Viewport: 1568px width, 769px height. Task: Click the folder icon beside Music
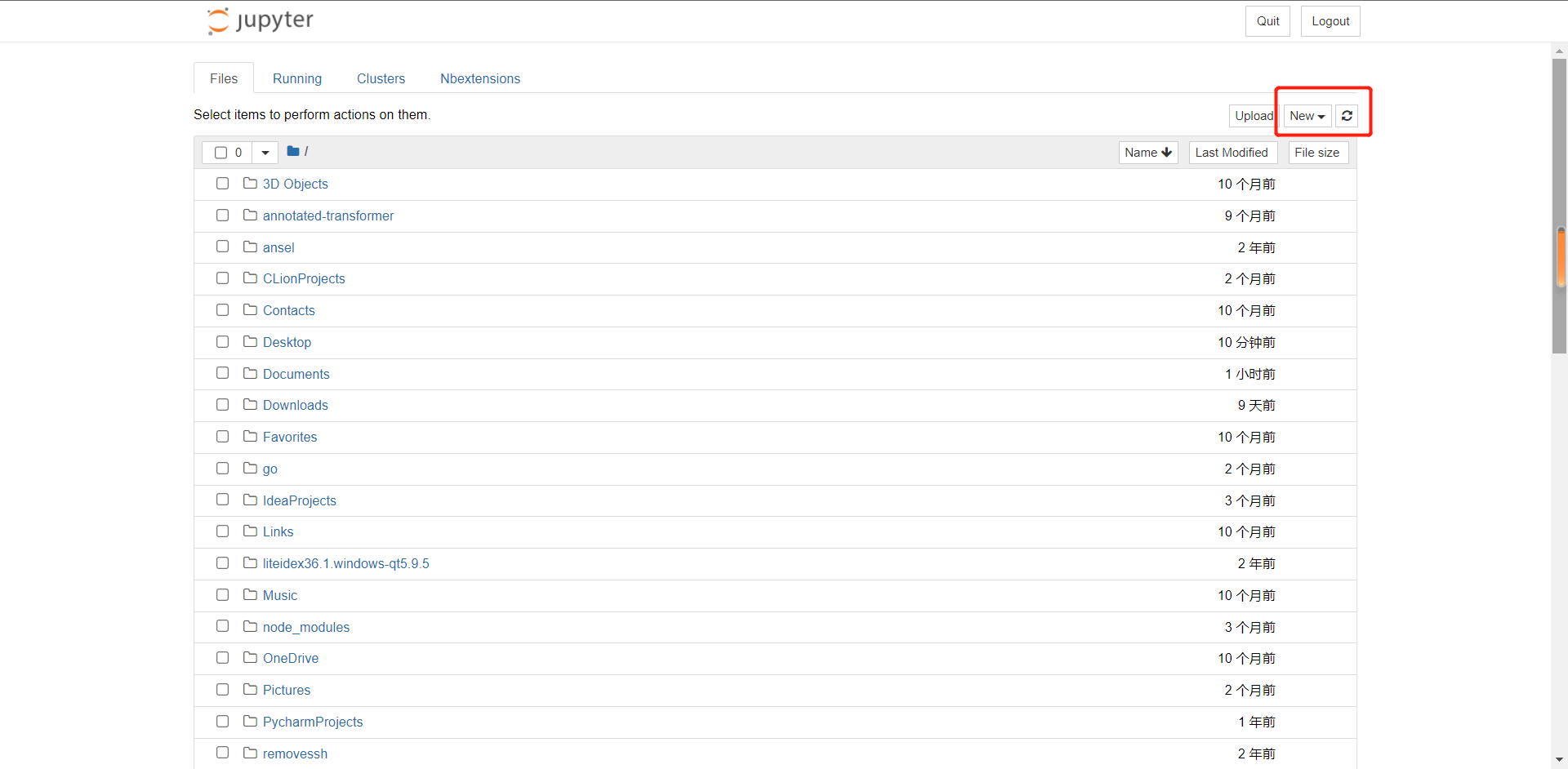coord(250,595)
